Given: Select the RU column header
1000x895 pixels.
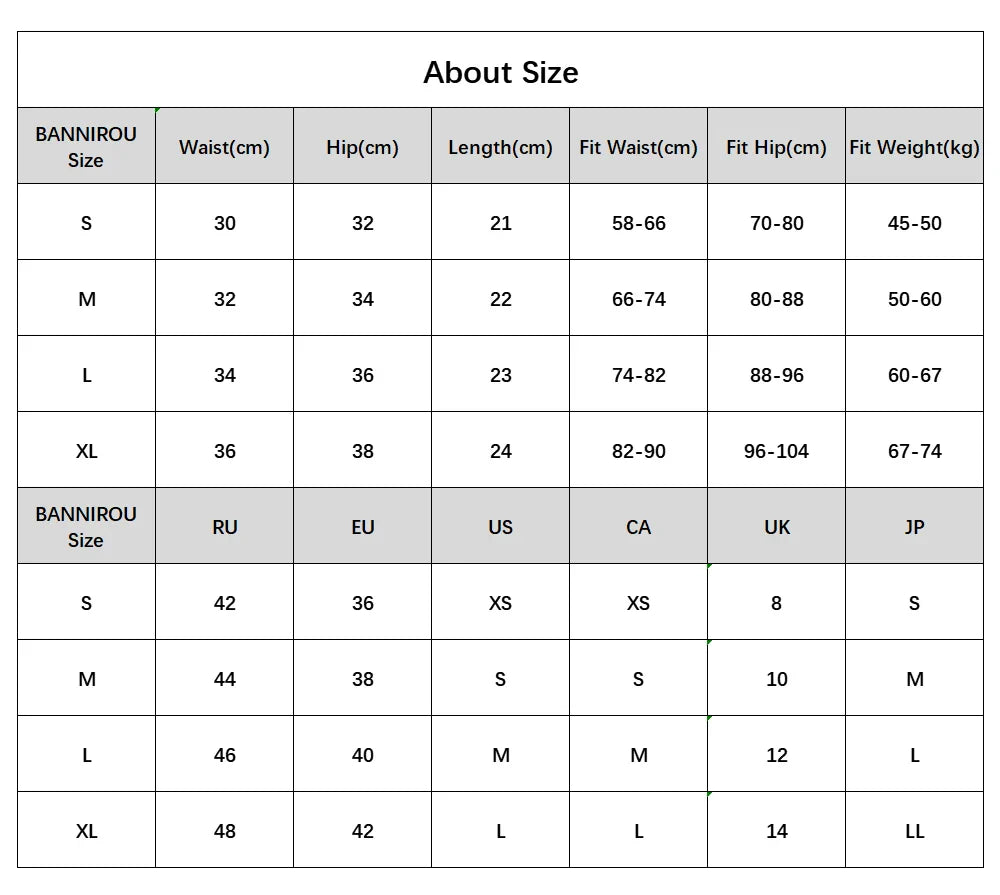Looking at the screenshot, I should click(x=224, y=527).
